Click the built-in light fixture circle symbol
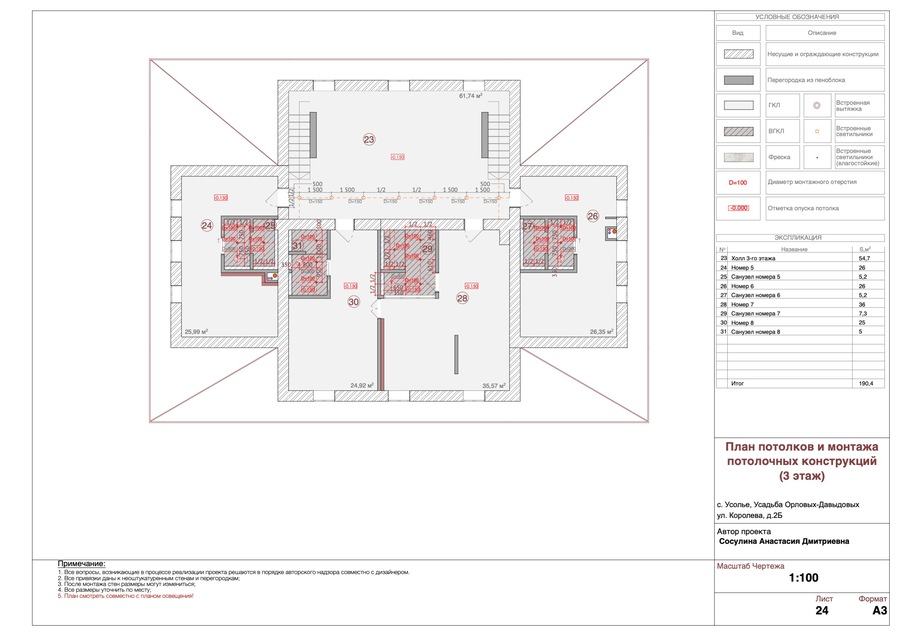Viewport: 900px width, 636px height. [x=817, y=131]
